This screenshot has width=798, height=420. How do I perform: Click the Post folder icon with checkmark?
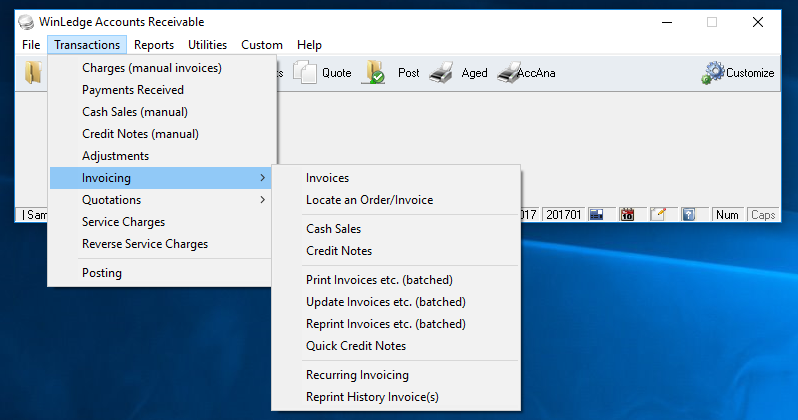coord(375,73)
